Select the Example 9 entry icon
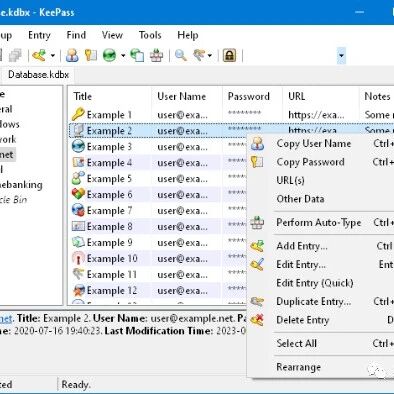 78,242
